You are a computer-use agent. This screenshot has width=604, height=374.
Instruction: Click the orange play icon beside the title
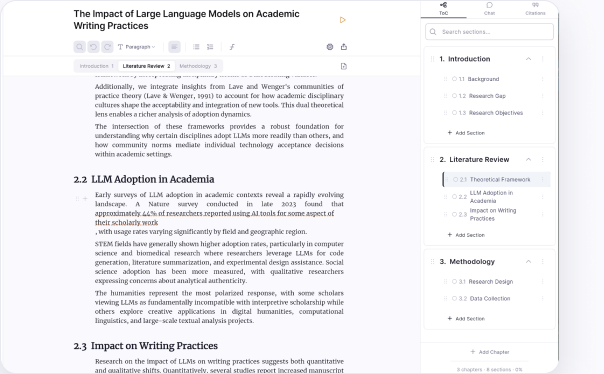tap(342, 20)
